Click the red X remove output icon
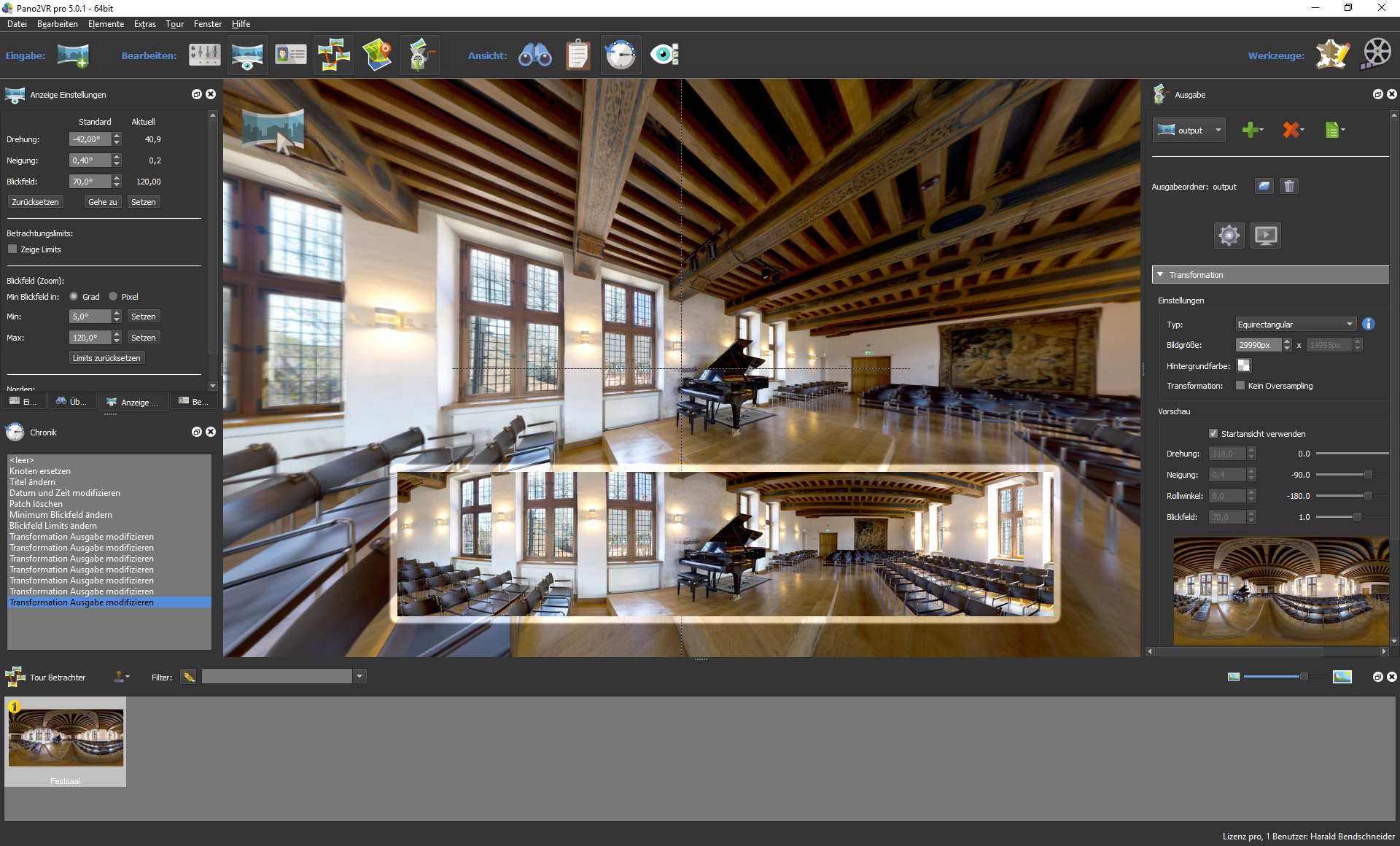Viewport: 1400px width, 846px height. pos(1291,131)
